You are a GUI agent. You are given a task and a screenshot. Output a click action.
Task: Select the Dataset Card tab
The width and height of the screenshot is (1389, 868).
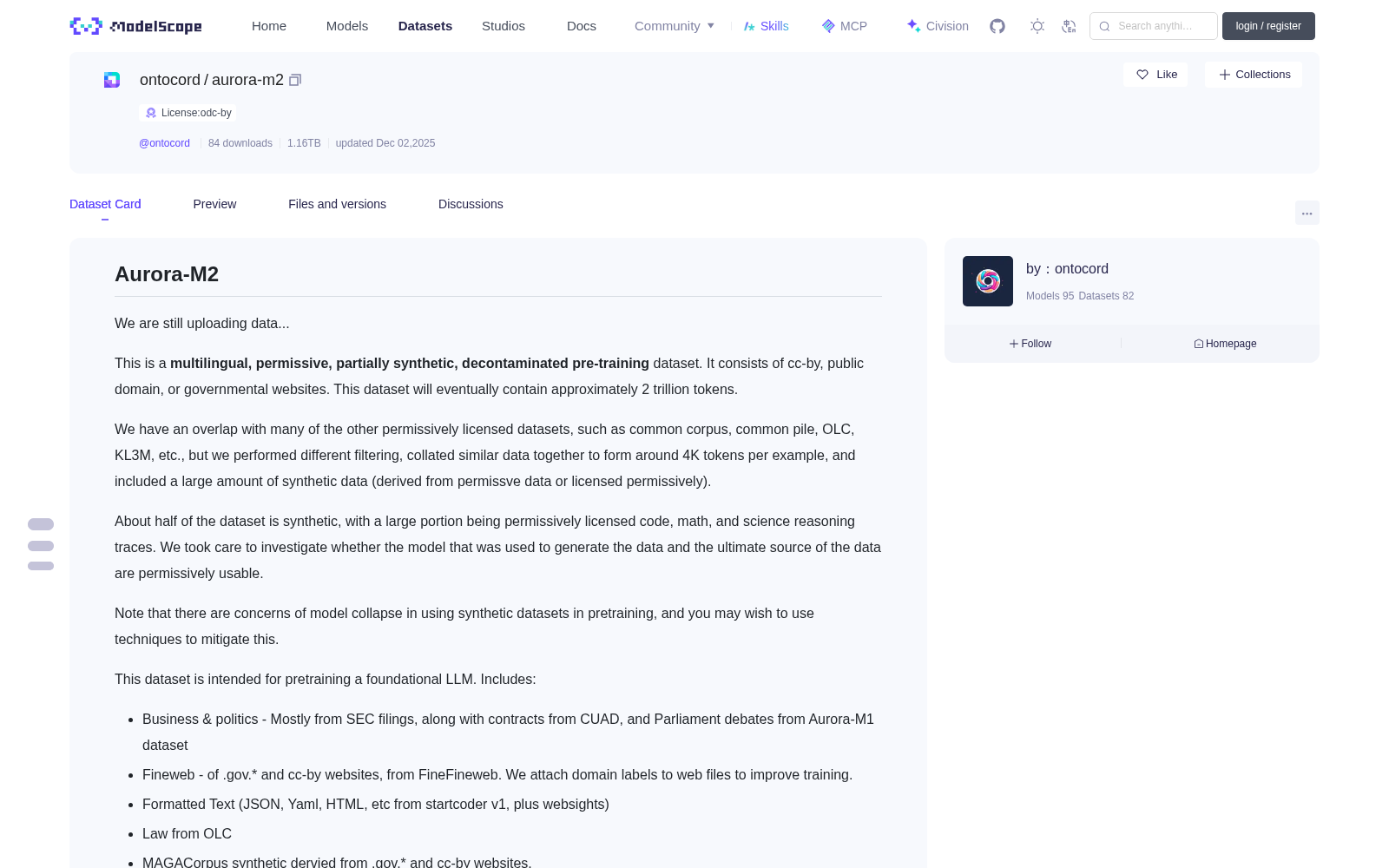pos(105,204)
